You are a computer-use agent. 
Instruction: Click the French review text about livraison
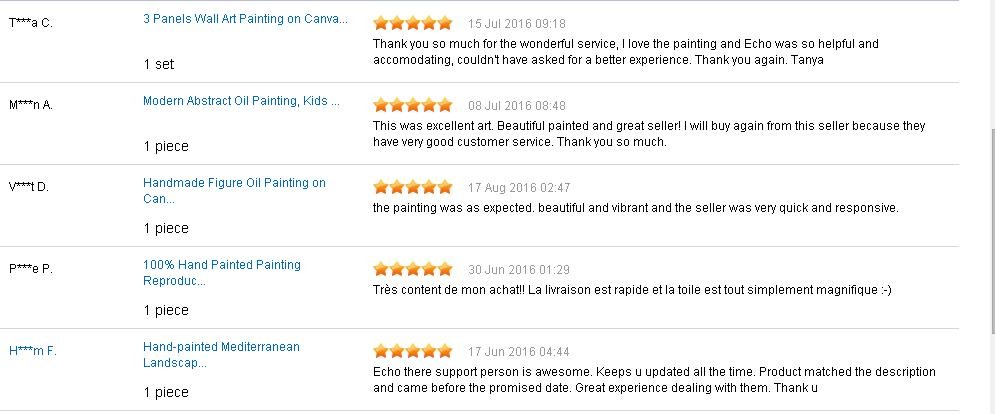coord(631,290)
